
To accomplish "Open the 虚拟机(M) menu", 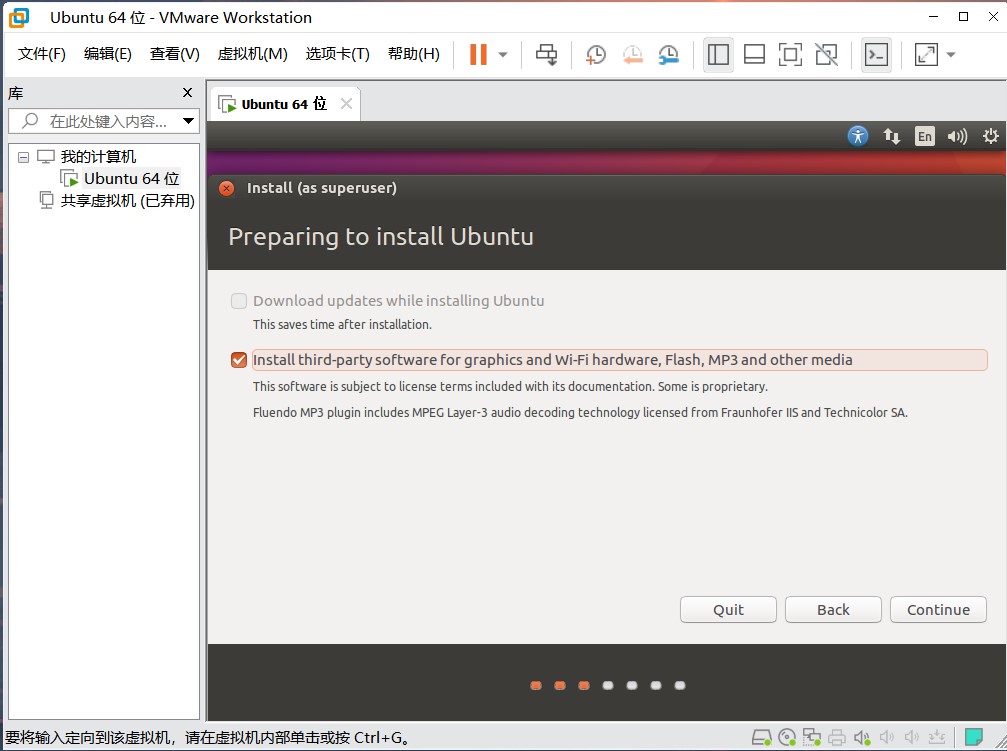I will 252,54.
